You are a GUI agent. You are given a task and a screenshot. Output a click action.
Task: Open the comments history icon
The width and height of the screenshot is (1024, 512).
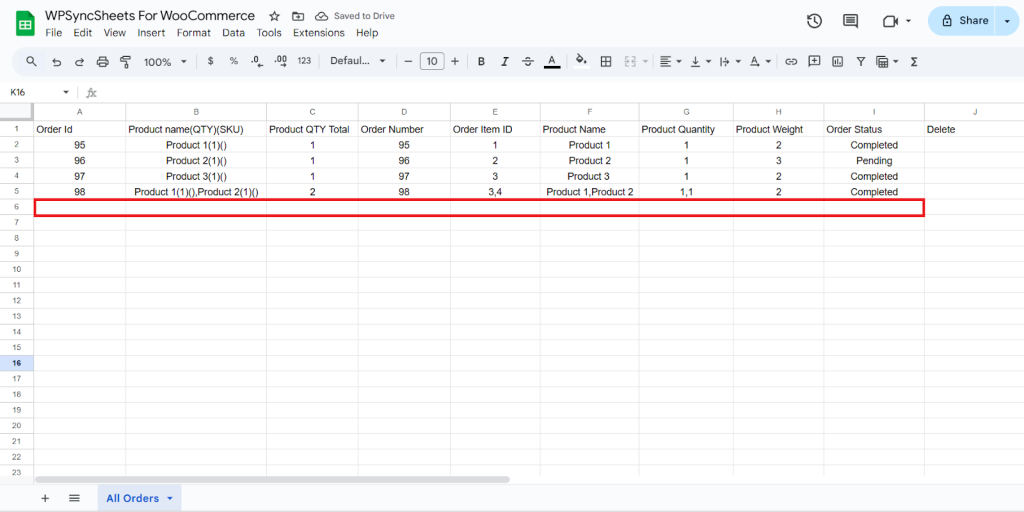(x=850, y=21)
